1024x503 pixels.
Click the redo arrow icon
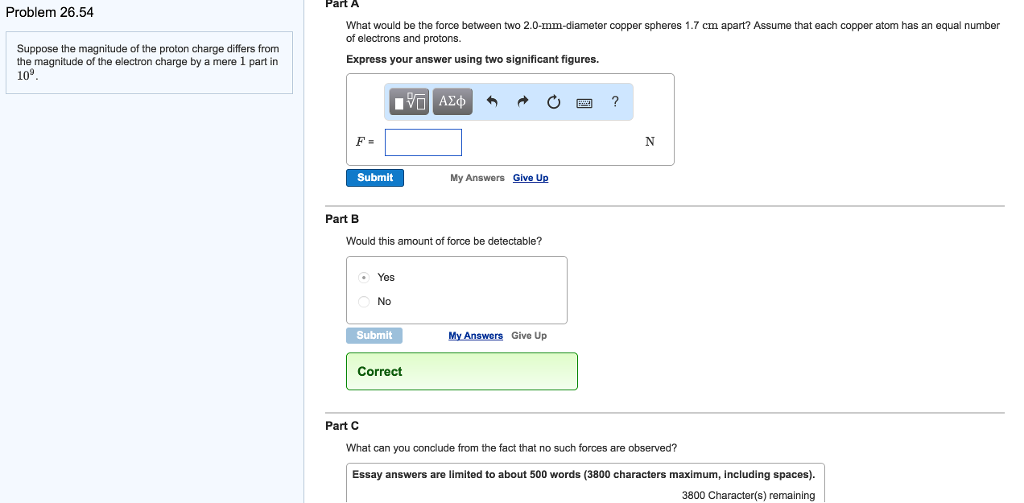coord(522,101)
